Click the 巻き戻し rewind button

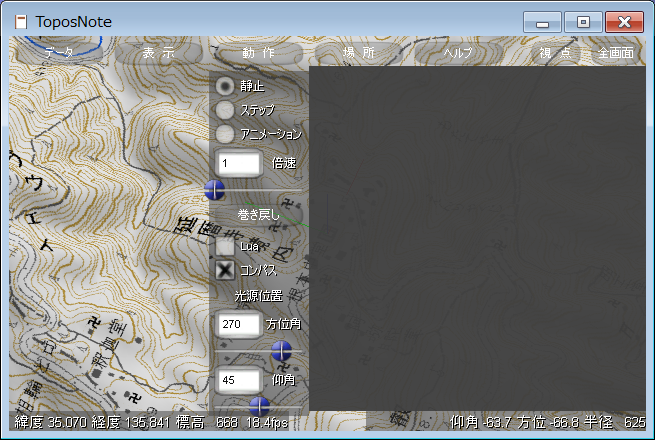259,215
